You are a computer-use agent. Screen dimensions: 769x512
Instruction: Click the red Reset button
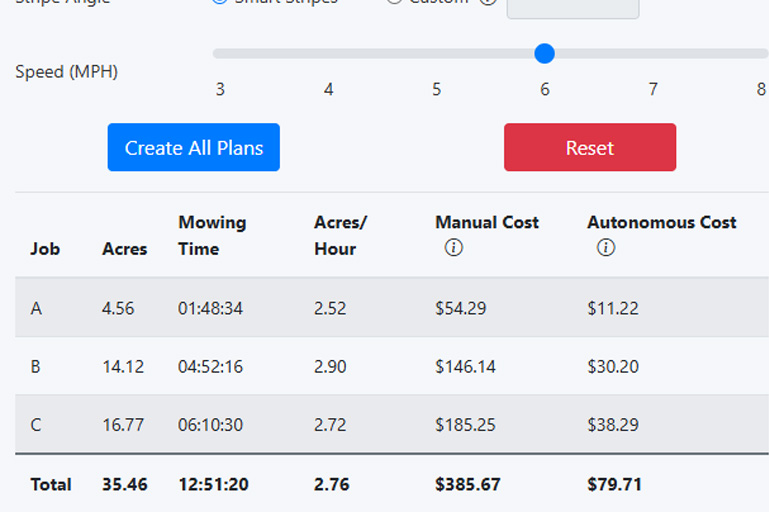590,147
